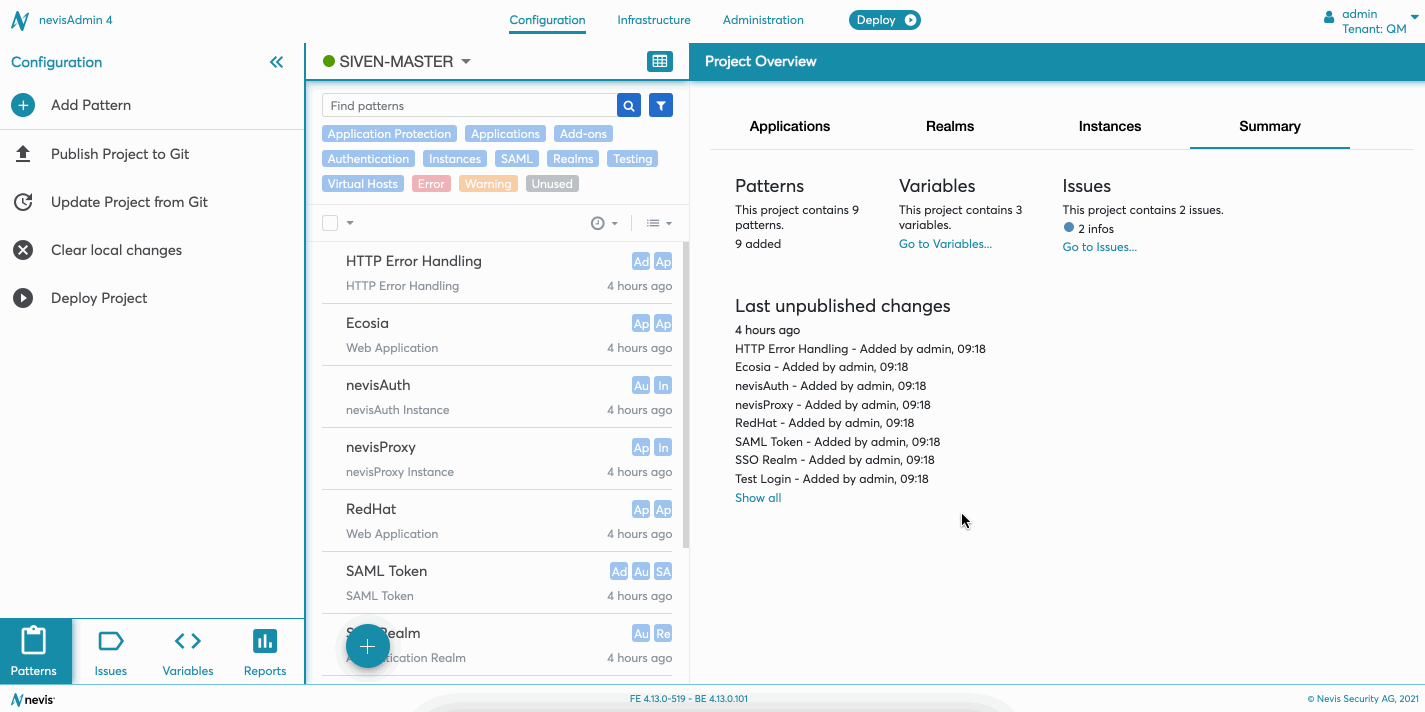Image resolution: width=1425 pixels, height=712 pixels.
Task: Open the Summary tab
Action: coord(1270,126)
